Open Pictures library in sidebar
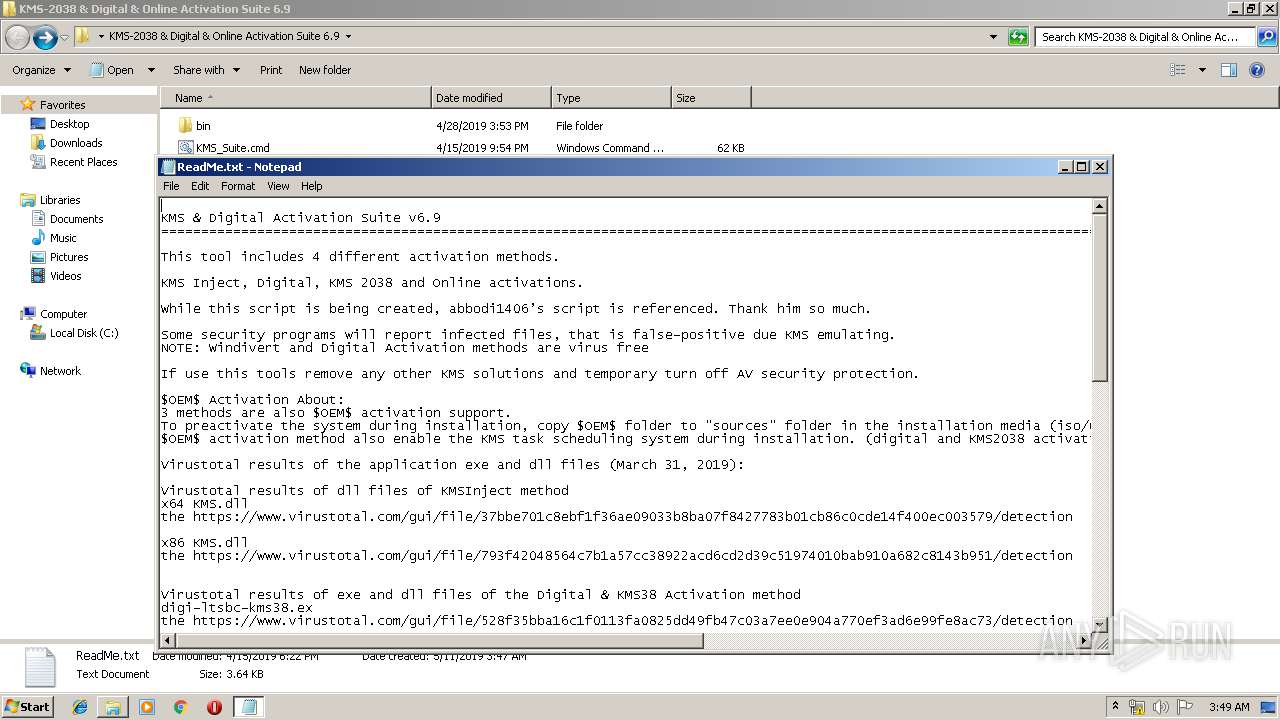This screenshot has width=1280, height=720. point(69,257)
